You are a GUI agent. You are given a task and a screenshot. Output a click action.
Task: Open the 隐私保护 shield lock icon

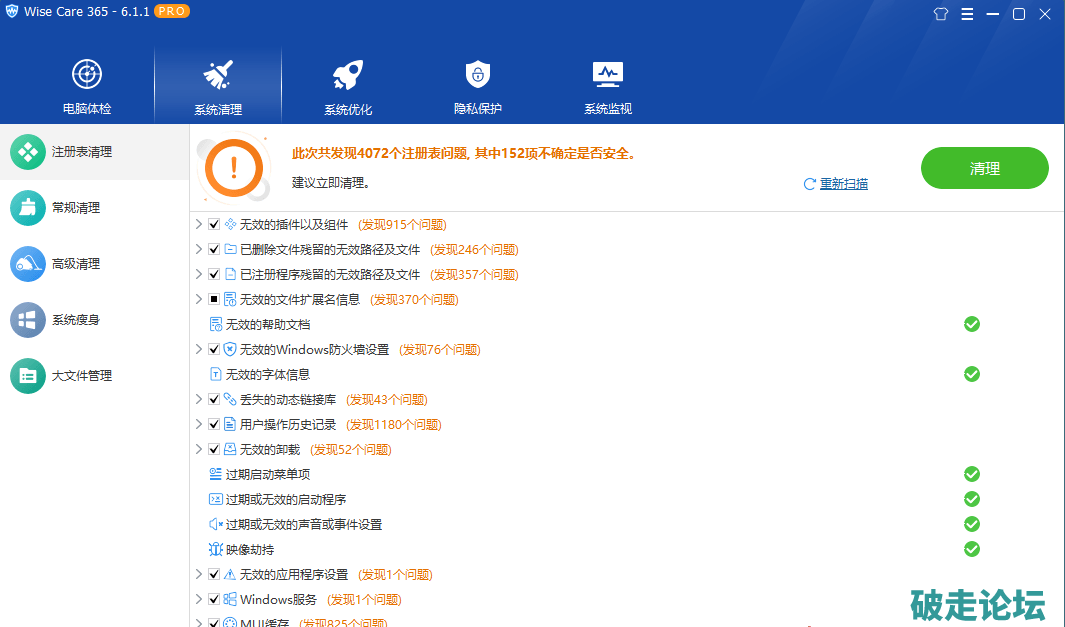click(477, 74)
